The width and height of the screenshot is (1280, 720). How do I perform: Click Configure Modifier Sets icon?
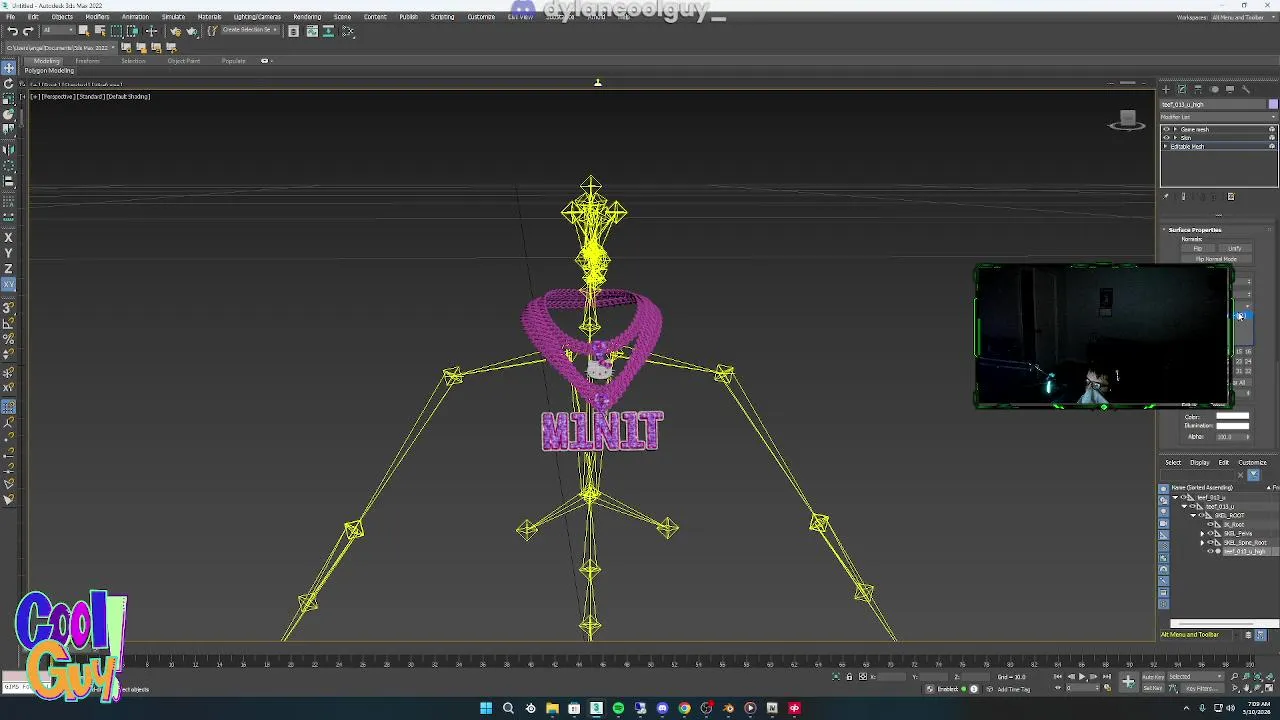pos(1231,196)
